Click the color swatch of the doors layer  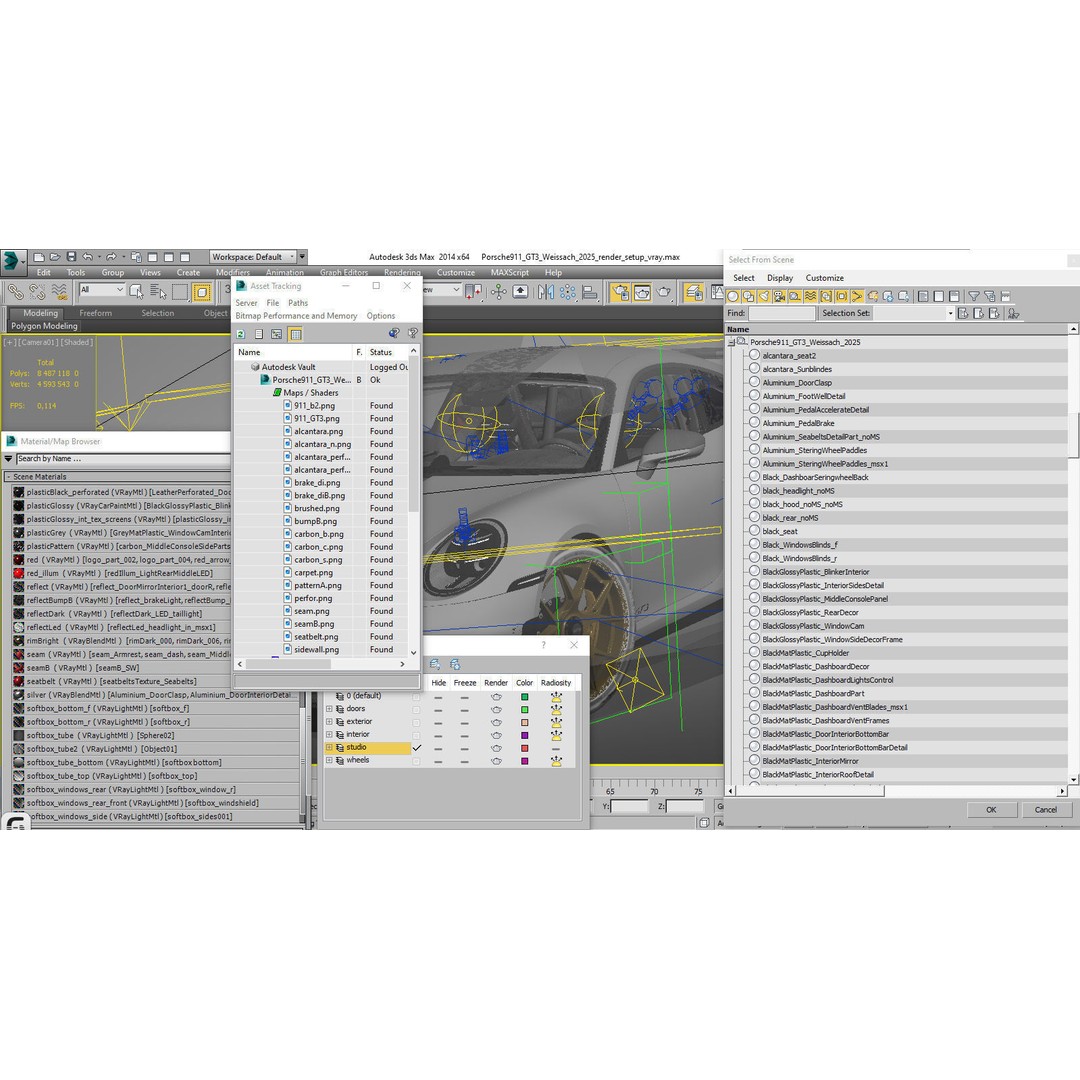pos(524,709)
